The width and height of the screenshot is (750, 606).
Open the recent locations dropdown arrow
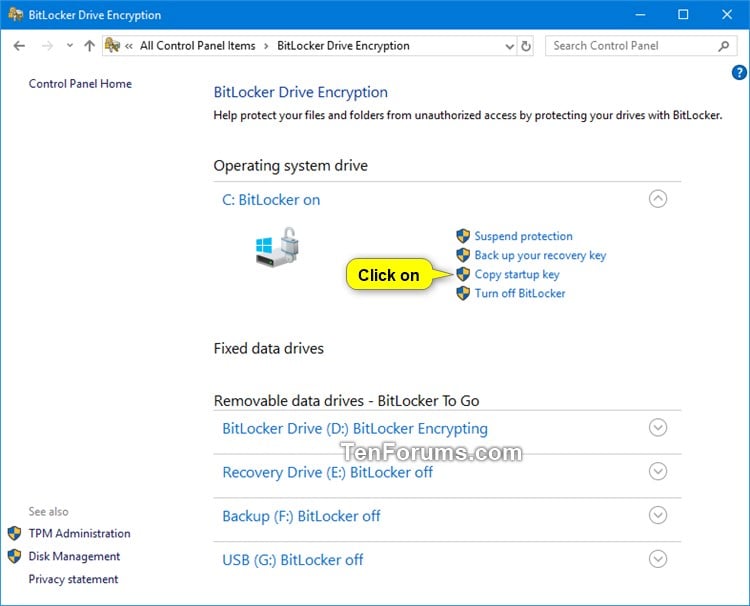(x=70, y=45)
